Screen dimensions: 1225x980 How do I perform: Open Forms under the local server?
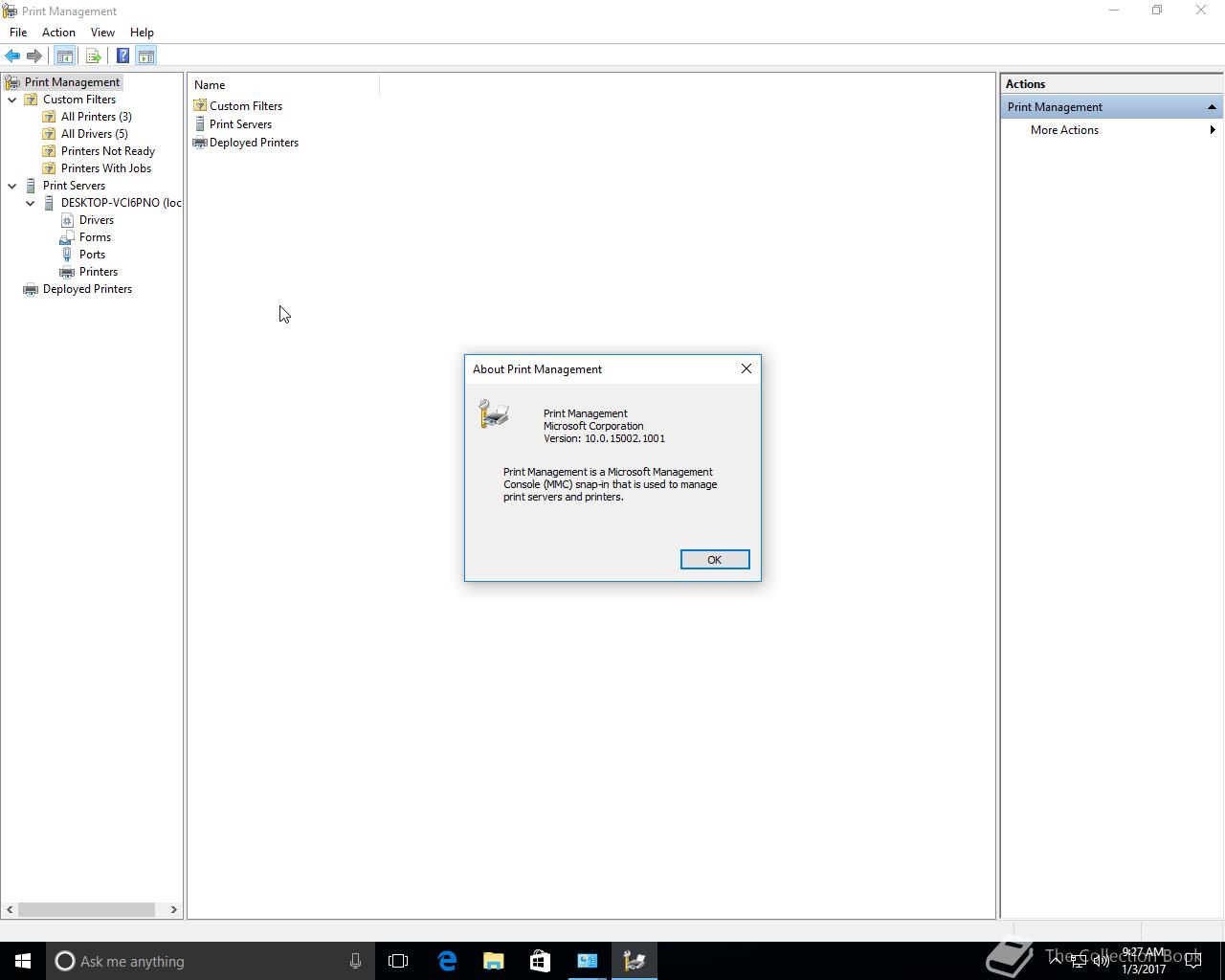coord(95,237)
